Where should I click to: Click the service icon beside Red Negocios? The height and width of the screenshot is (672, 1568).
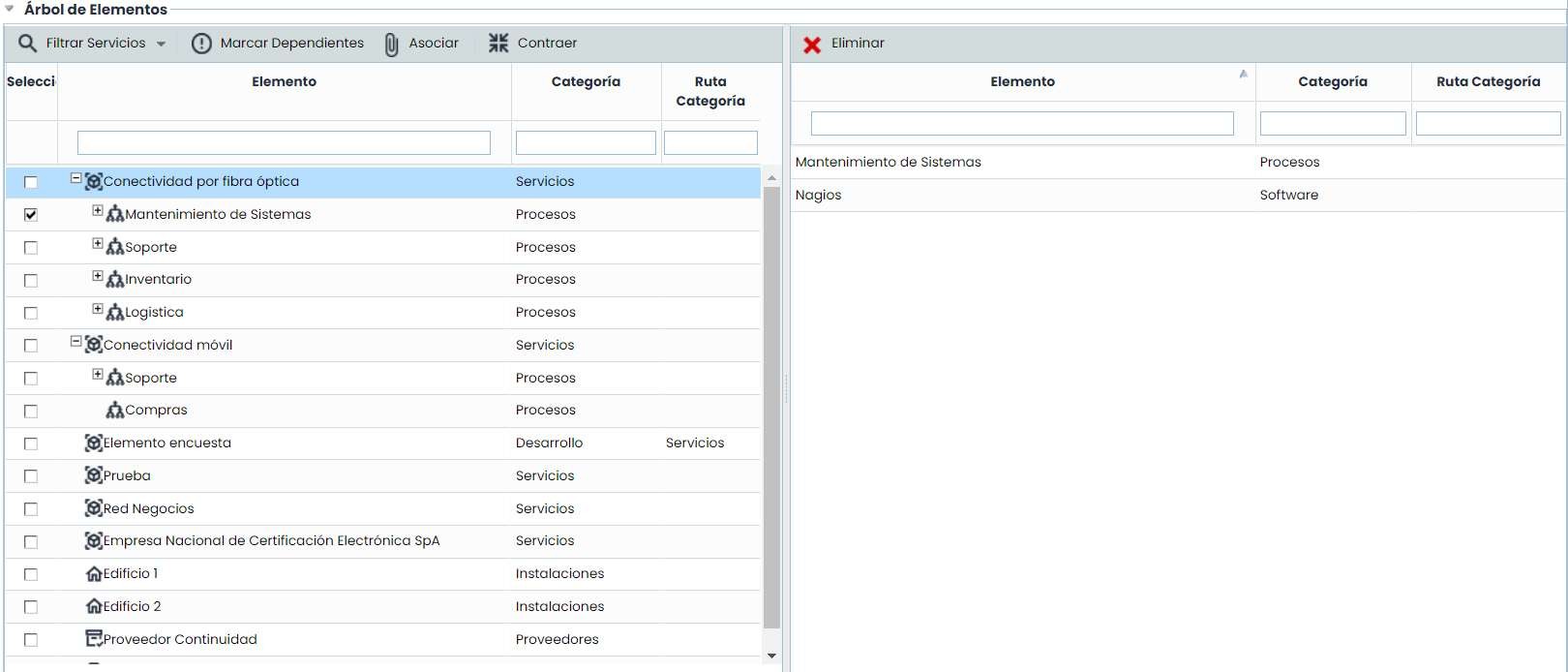tap(94, 508)
